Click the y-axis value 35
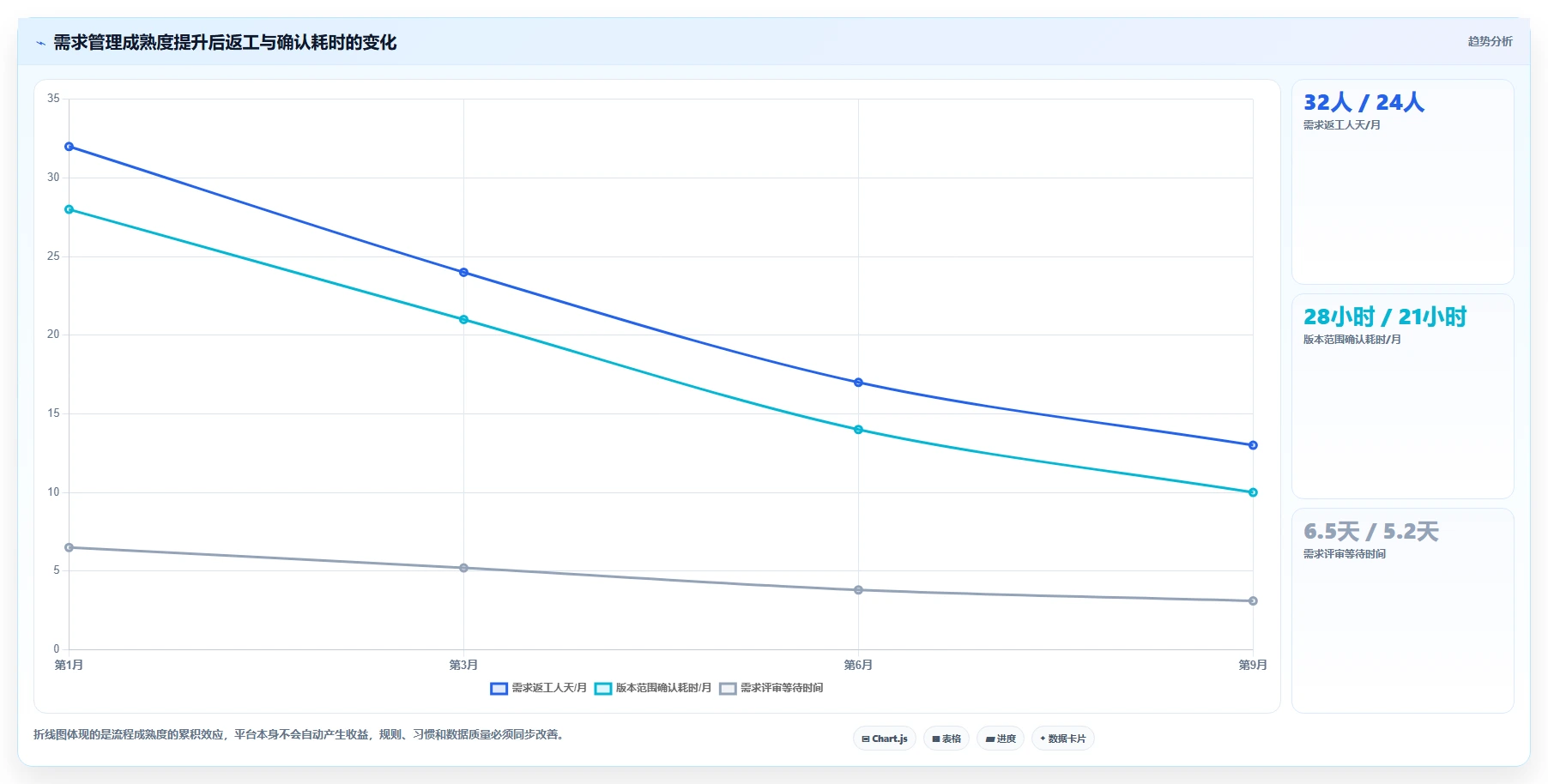1548x784 pixels. tap(53, 99)
